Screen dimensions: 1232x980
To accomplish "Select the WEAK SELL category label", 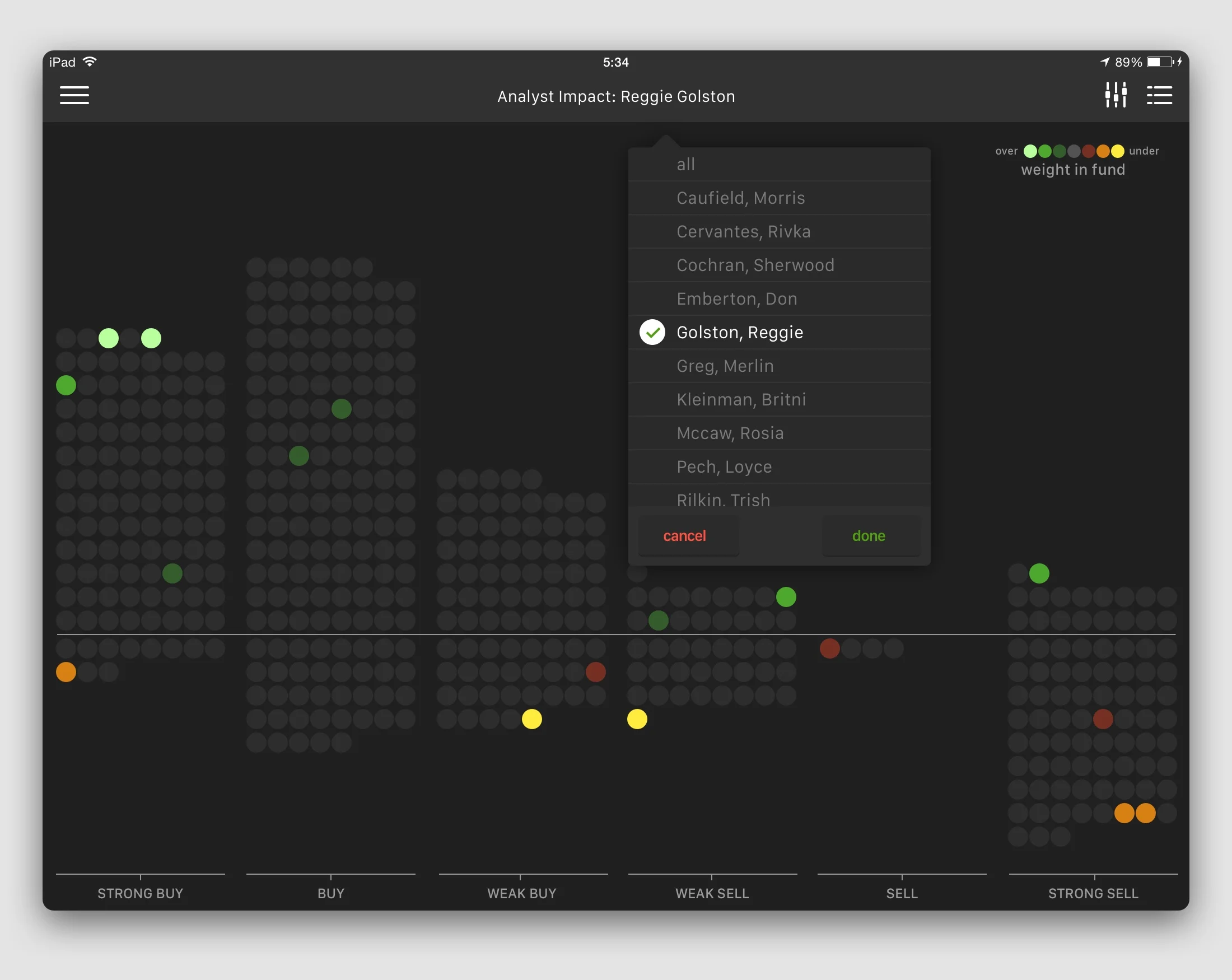I will 712,893.
